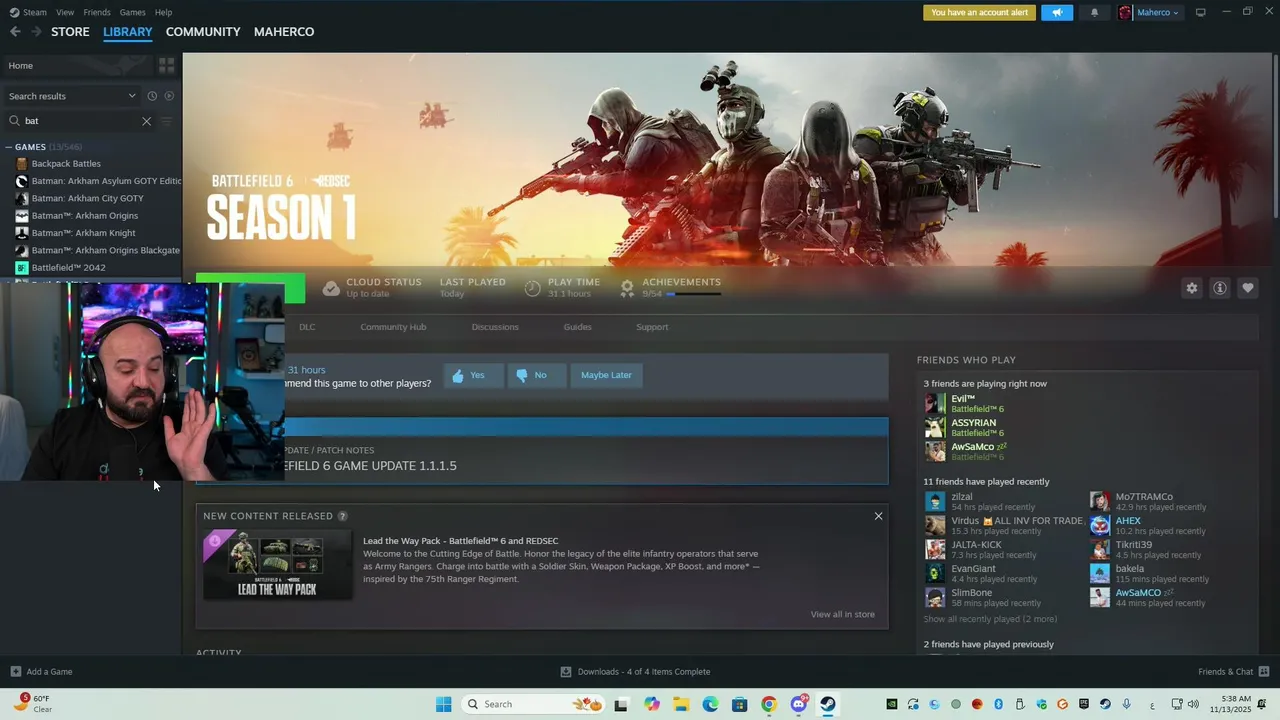
Task: Sort library by recent activity clock icon
Action: point(152,96)
